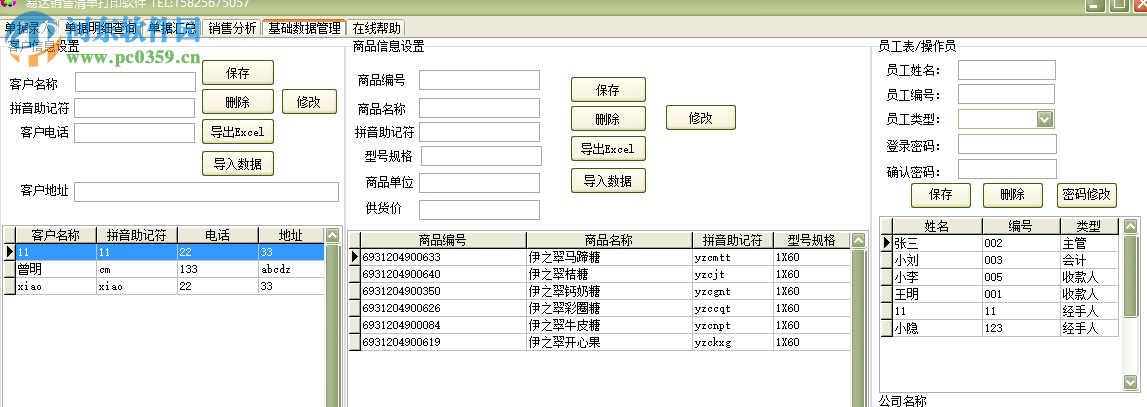The image size is (1147, 407).
Task: Click customer section 导出Excel button
Action: pyautogui.click(x=238, y=132)
